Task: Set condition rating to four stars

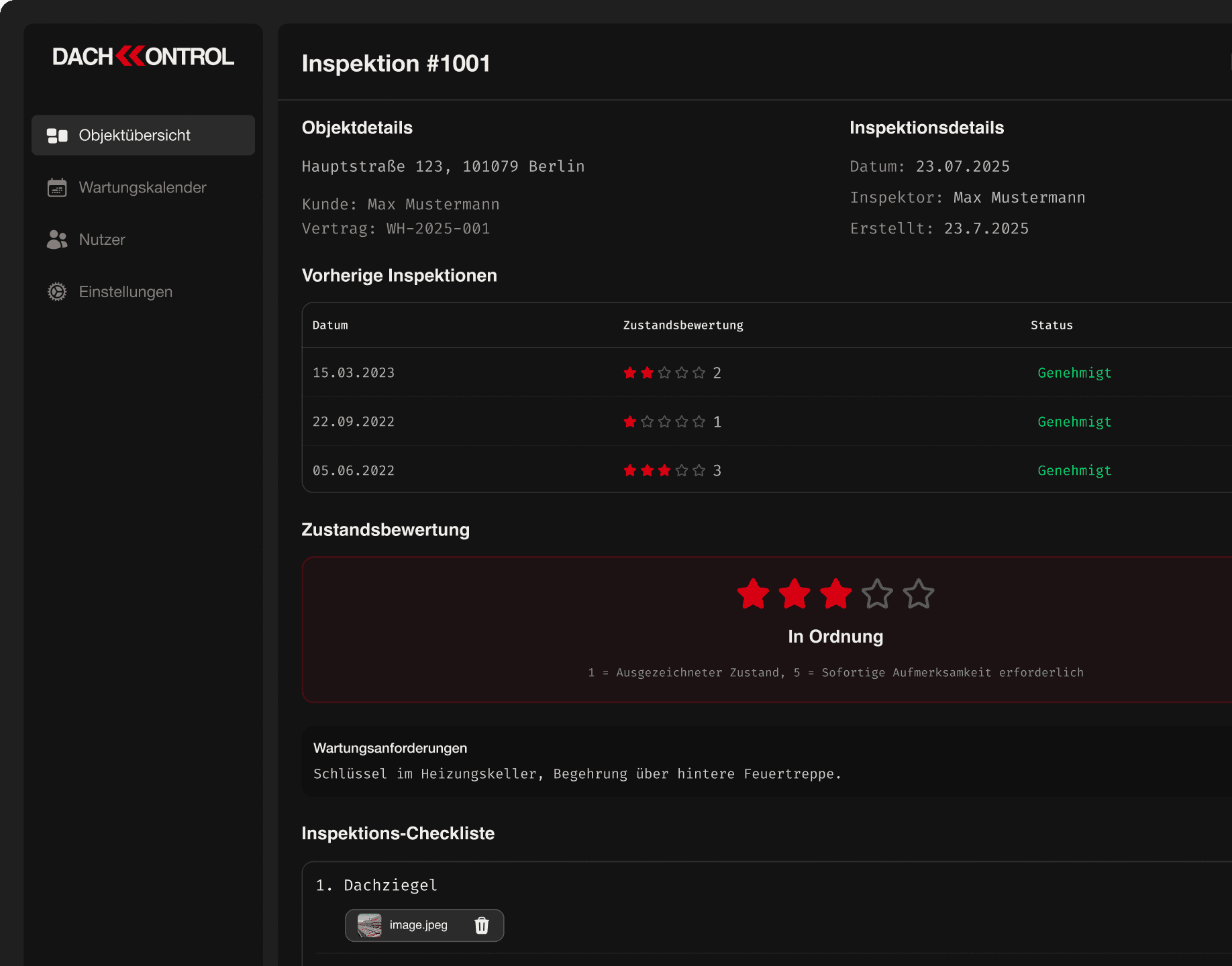Action: coord(877,594)
